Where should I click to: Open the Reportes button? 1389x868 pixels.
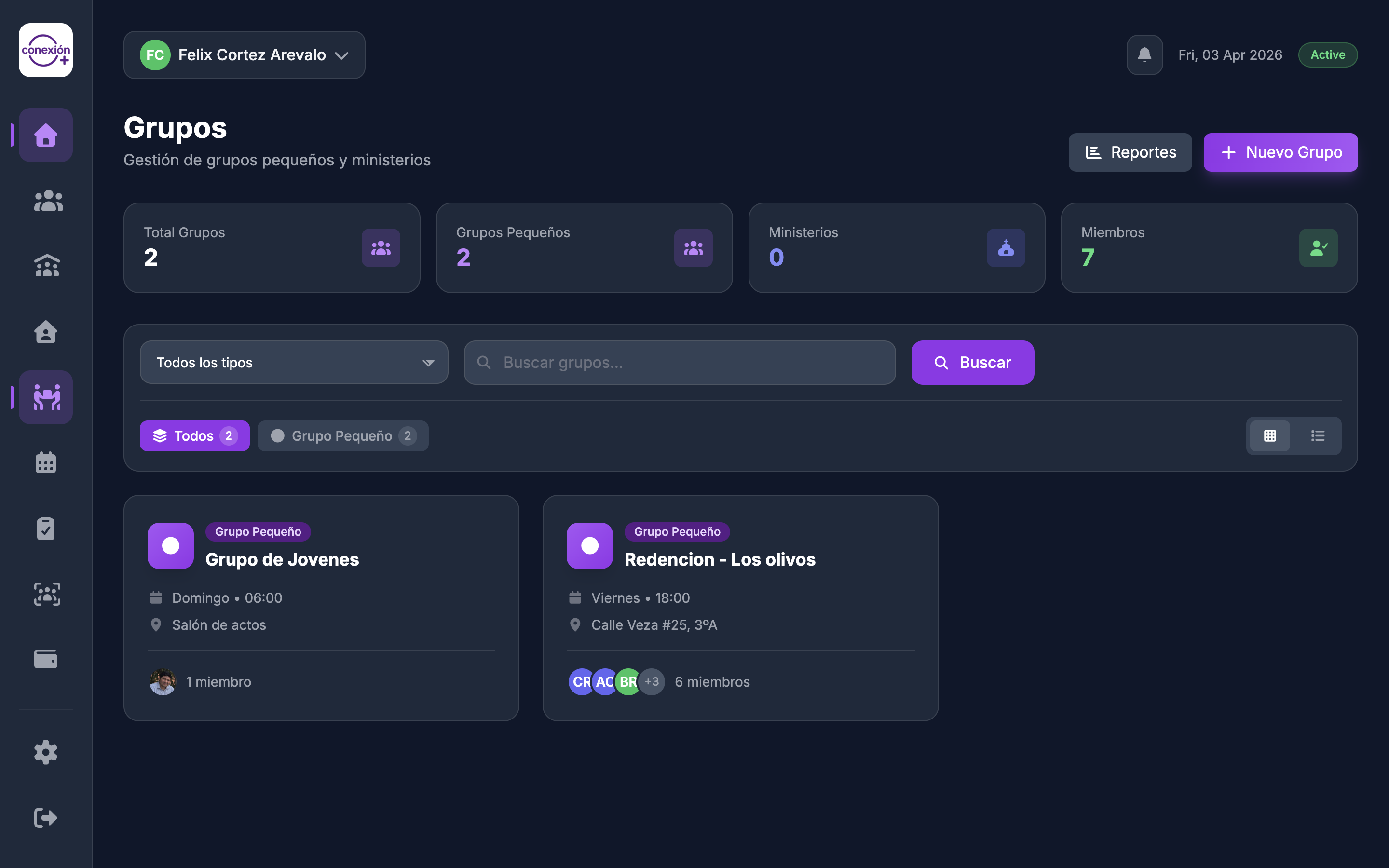click(x=1130, y=152)
